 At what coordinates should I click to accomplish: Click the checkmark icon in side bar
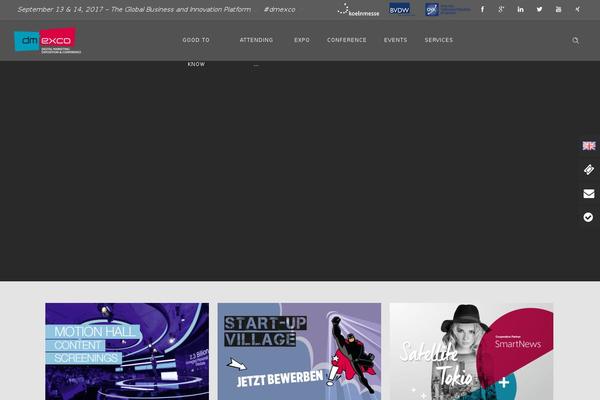[x=589, y=217]
